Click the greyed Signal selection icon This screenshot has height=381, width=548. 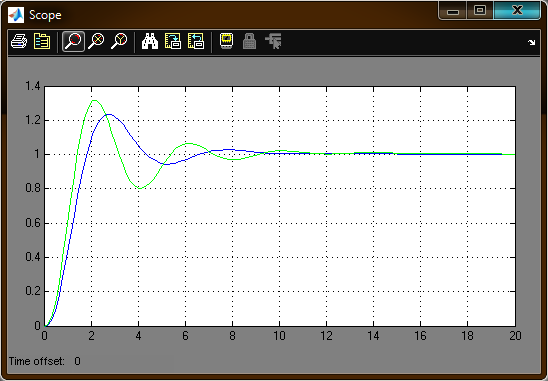pyautogui.click(x=273, y=41)
